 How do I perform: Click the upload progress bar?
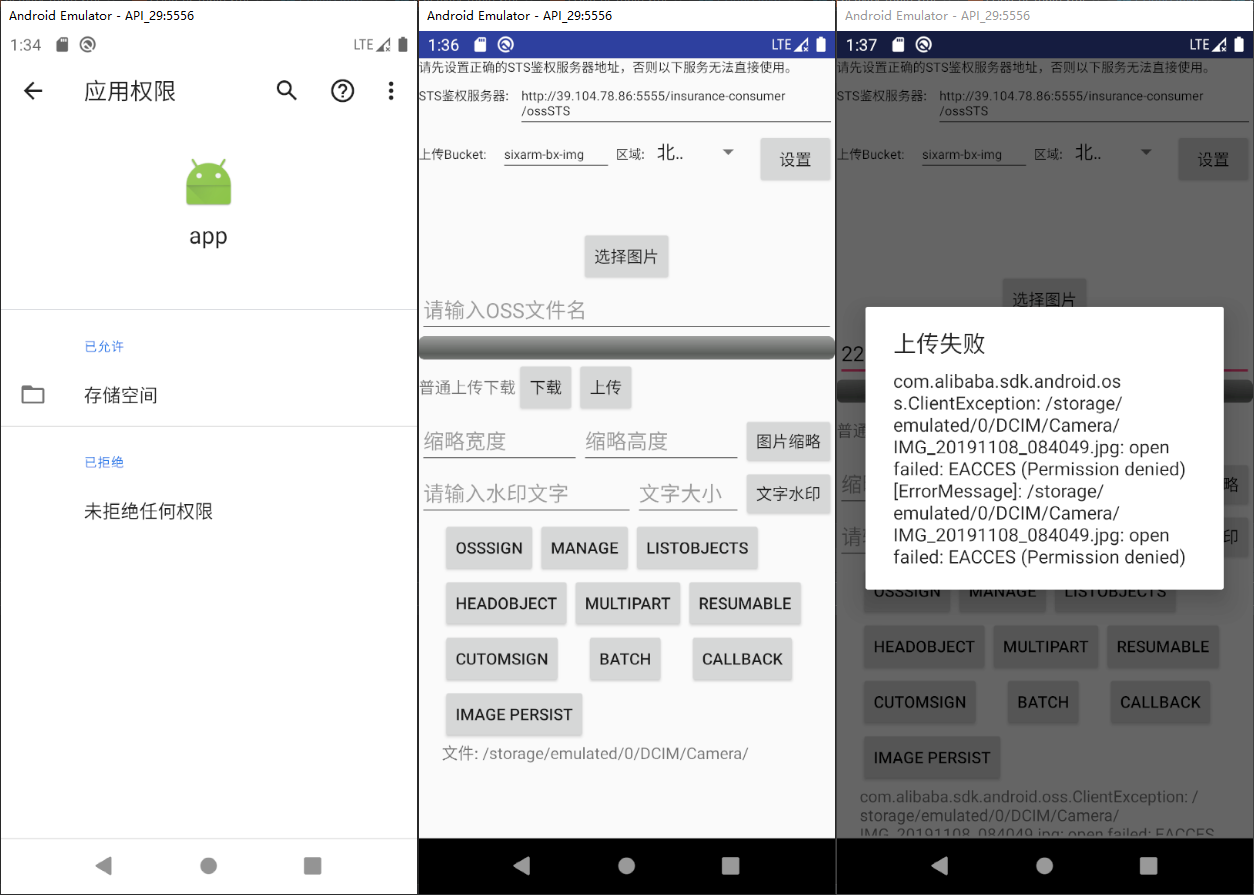(x=627, y=347)
